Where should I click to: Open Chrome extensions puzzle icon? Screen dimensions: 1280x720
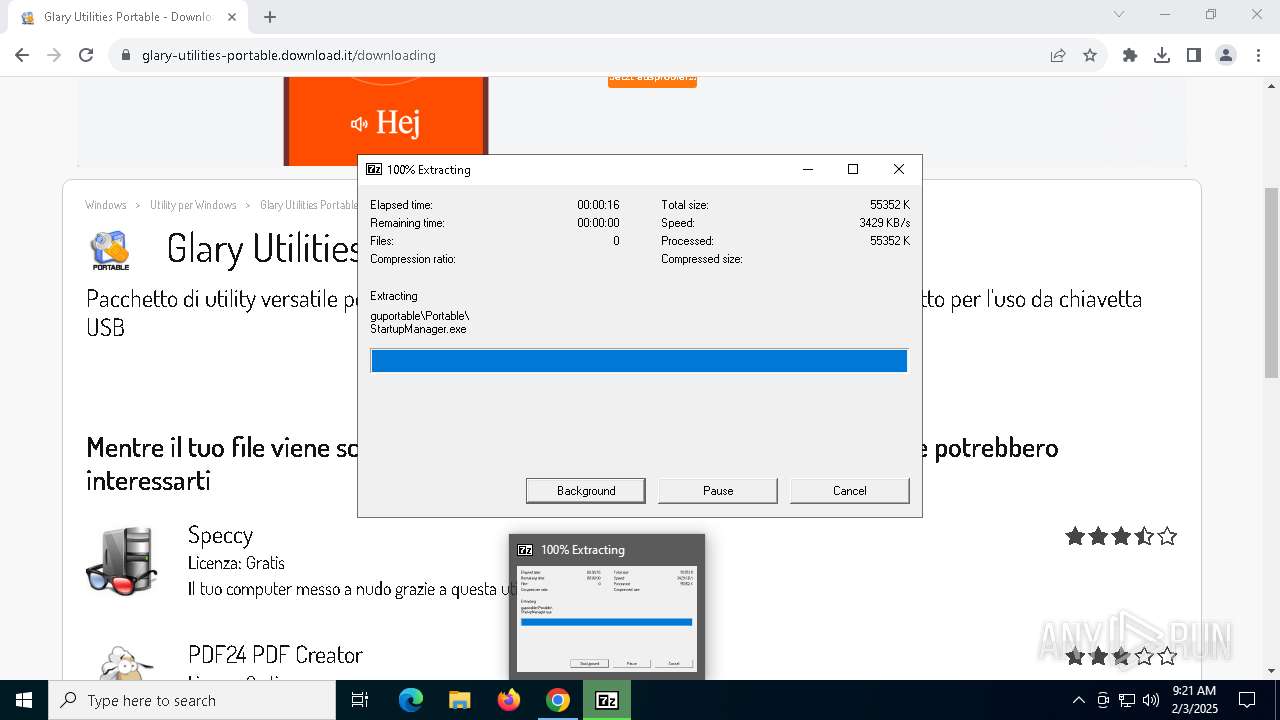(1130, 55)
